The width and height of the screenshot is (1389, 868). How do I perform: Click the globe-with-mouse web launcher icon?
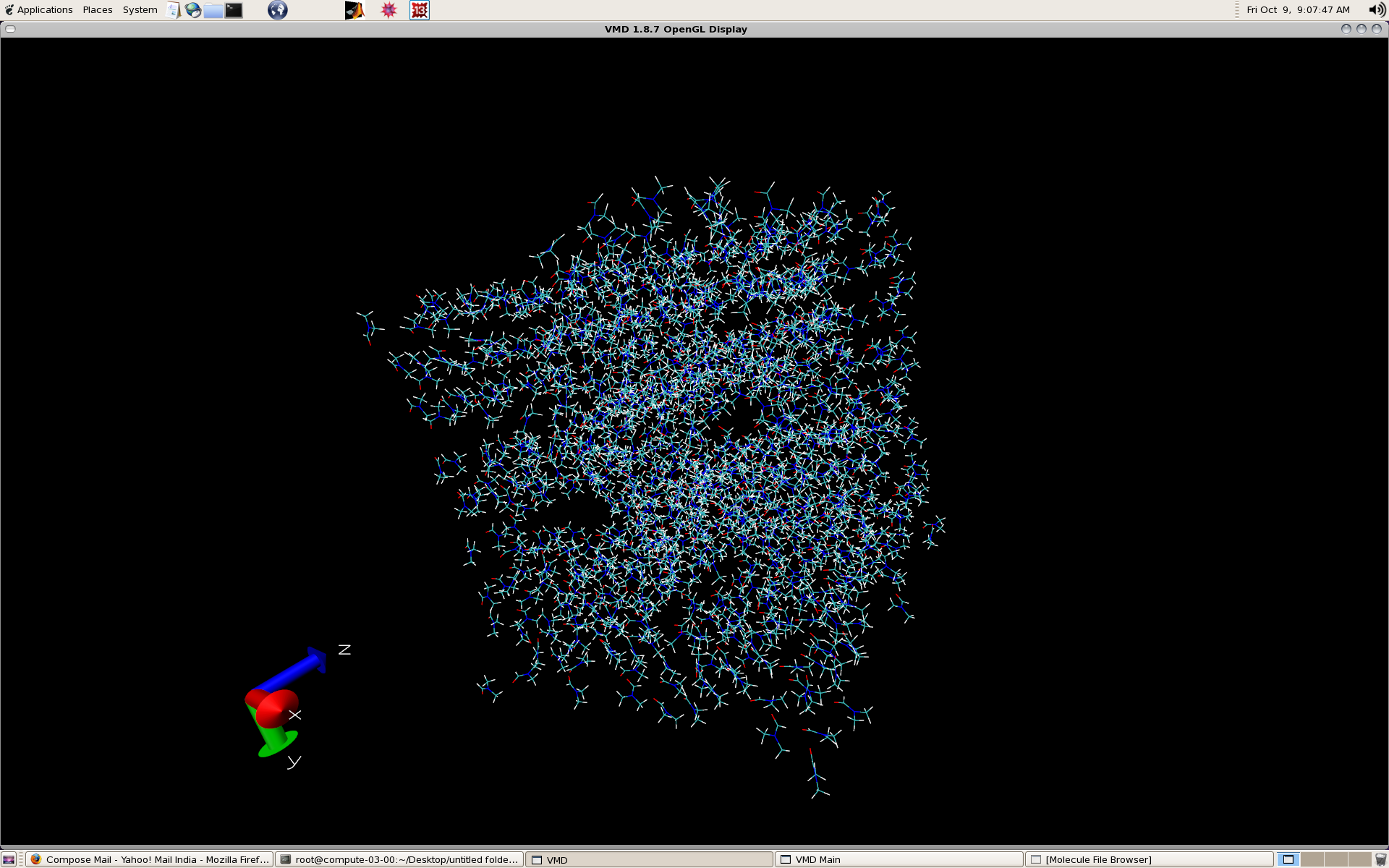193,10
